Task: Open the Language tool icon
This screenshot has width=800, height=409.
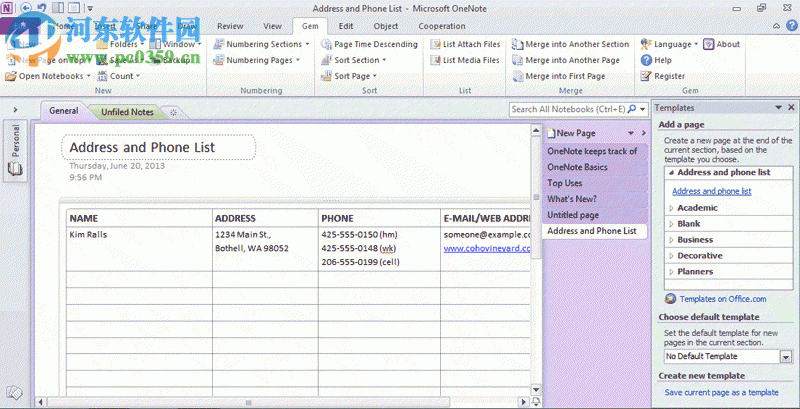Action: pyautogui.click(x=646, y=44)
